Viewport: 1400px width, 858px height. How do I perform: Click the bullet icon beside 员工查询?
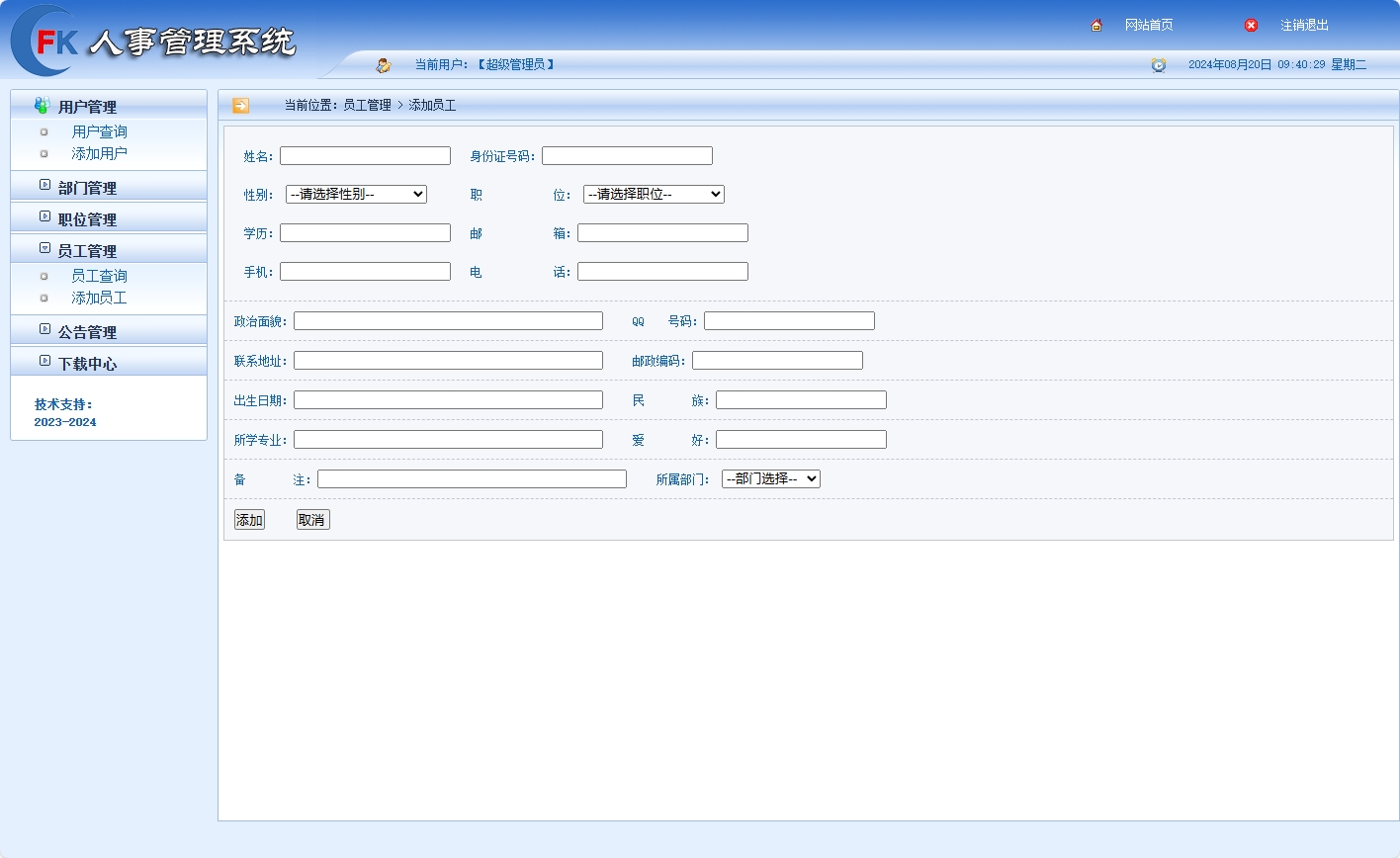coord(44,277)
